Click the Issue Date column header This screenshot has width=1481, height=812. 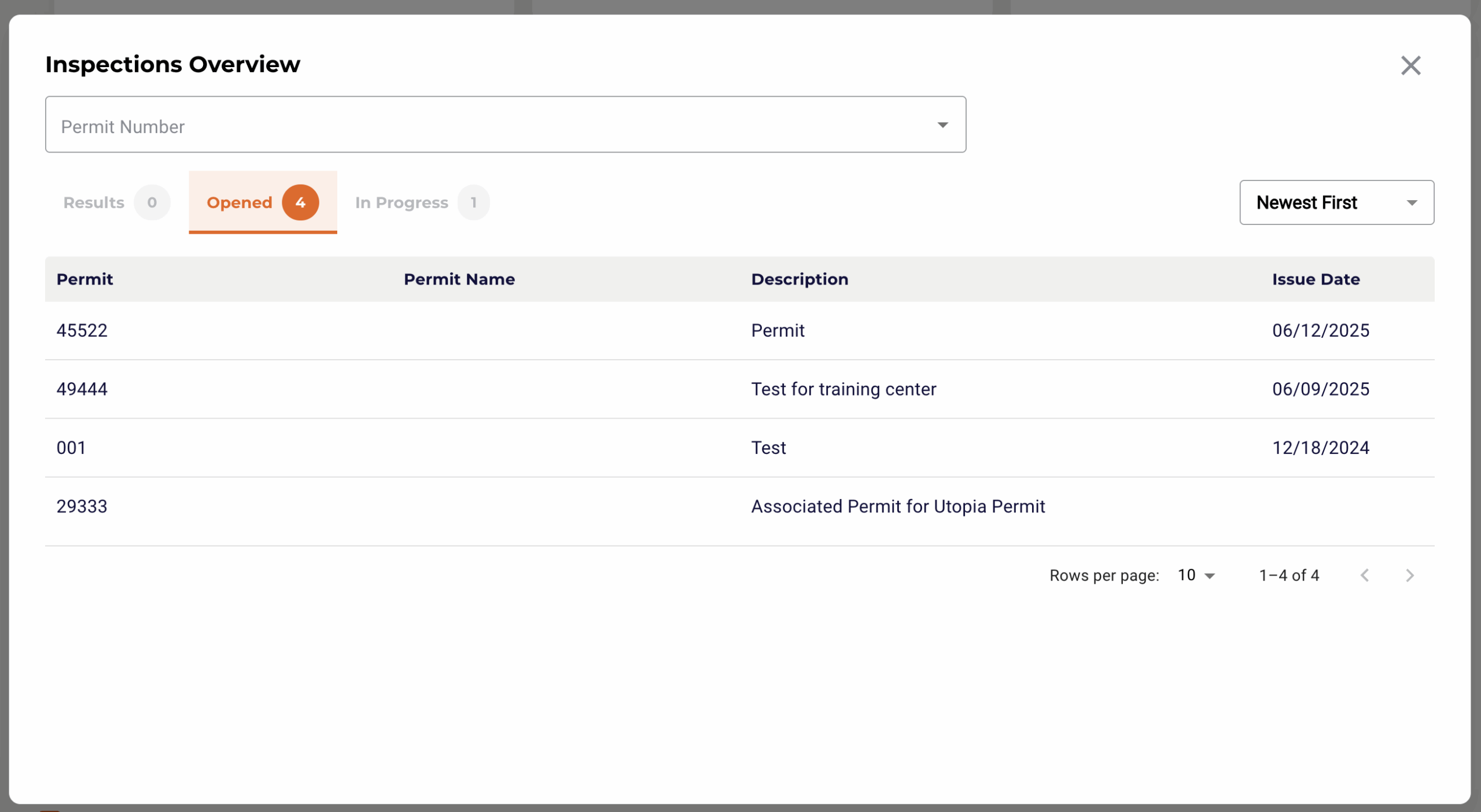click(1316, 279)
